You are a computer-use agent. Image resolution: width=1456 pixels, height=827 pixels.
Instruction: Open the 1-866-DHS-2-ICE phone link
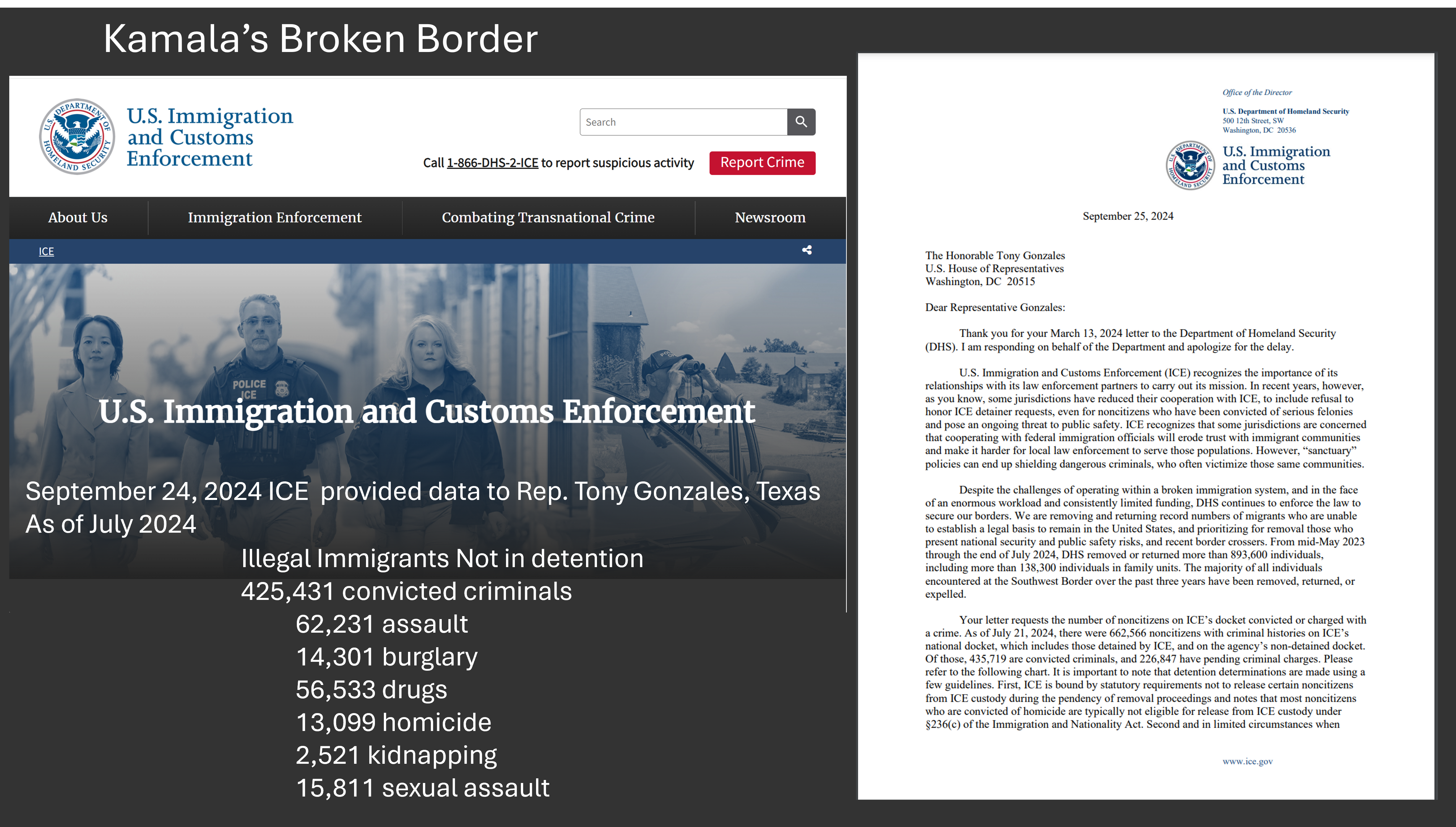(x=492, y=163)
